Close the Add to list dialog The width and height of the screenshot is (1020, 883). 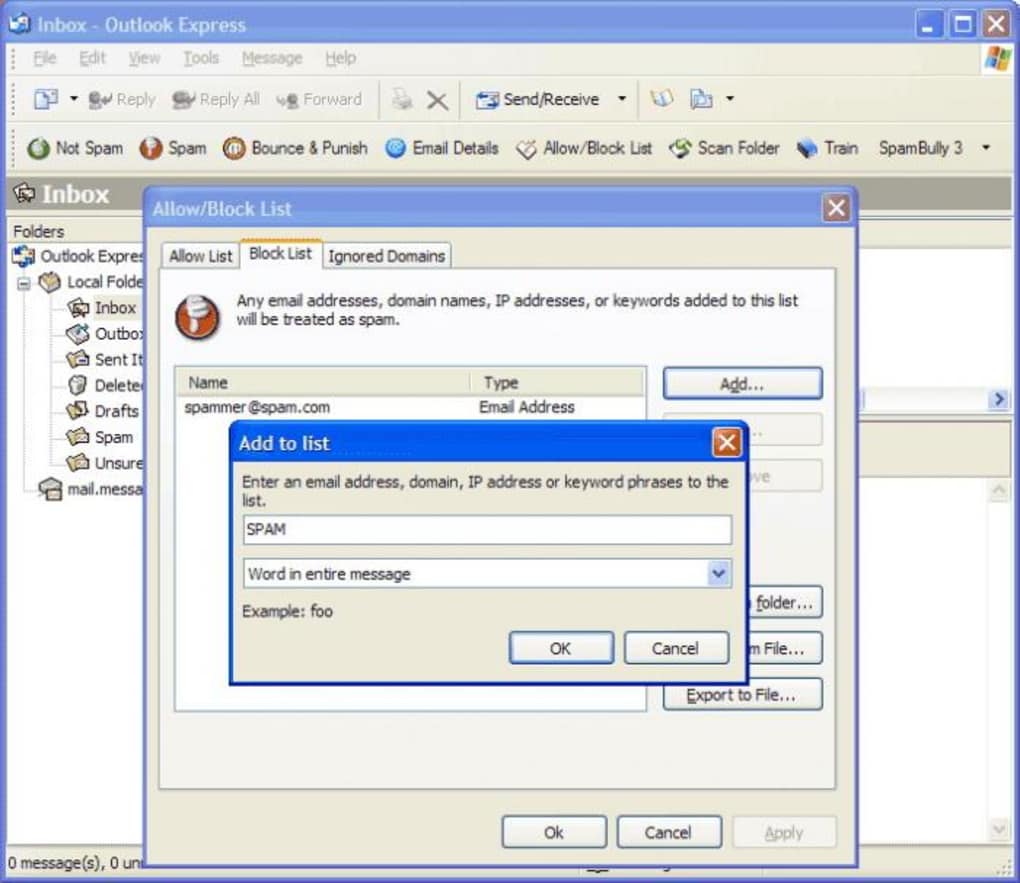pyautogui.click(x=727, y=442)
